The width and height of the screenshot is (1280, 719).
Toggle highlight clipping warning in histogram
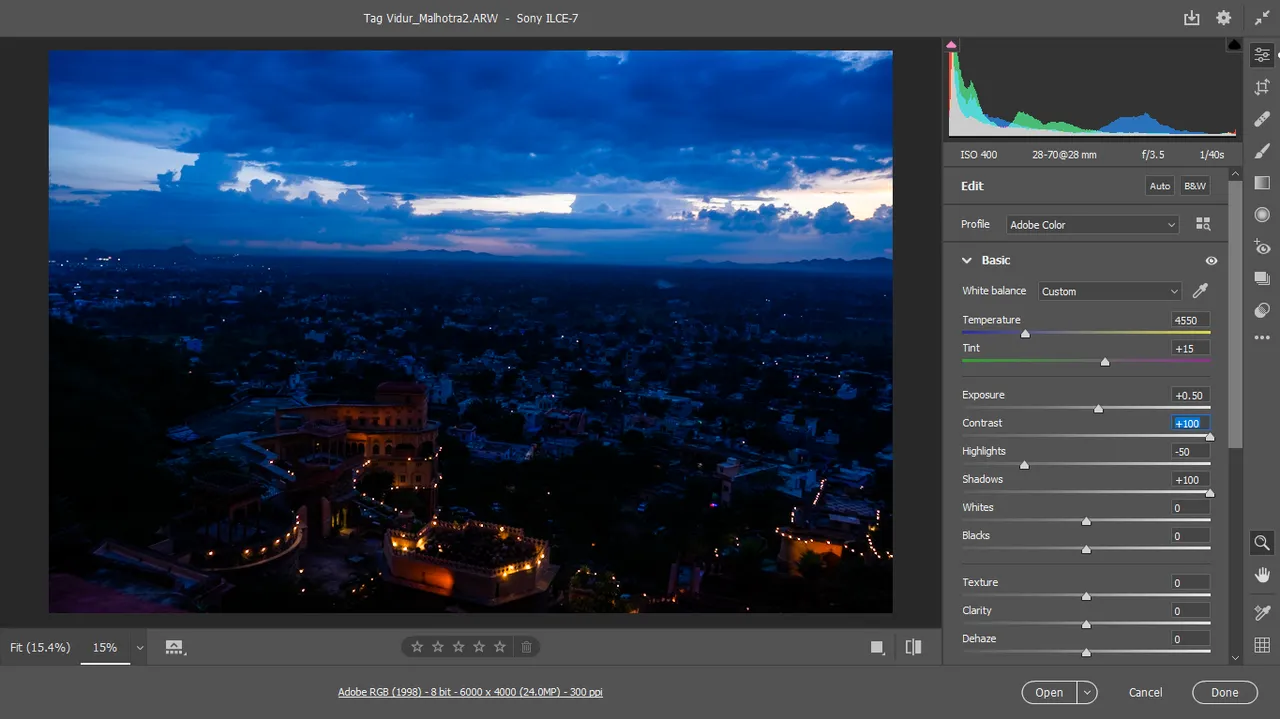1234,45
